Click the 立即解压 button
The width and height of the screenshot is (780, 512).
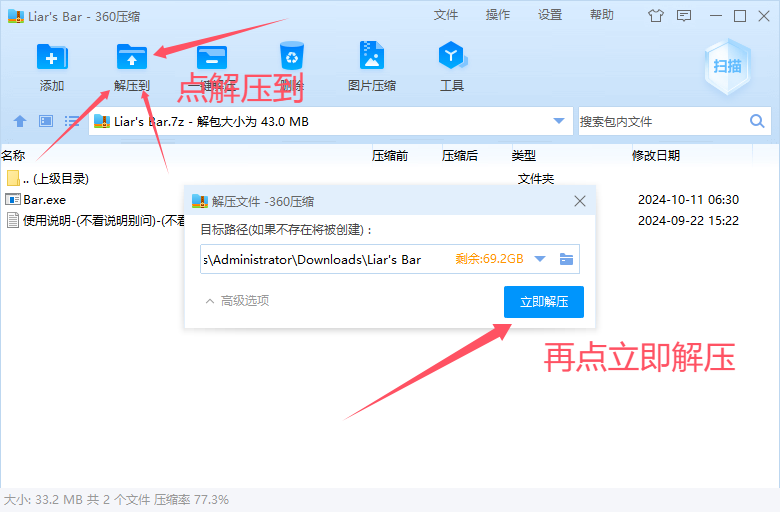click(544, 302)
